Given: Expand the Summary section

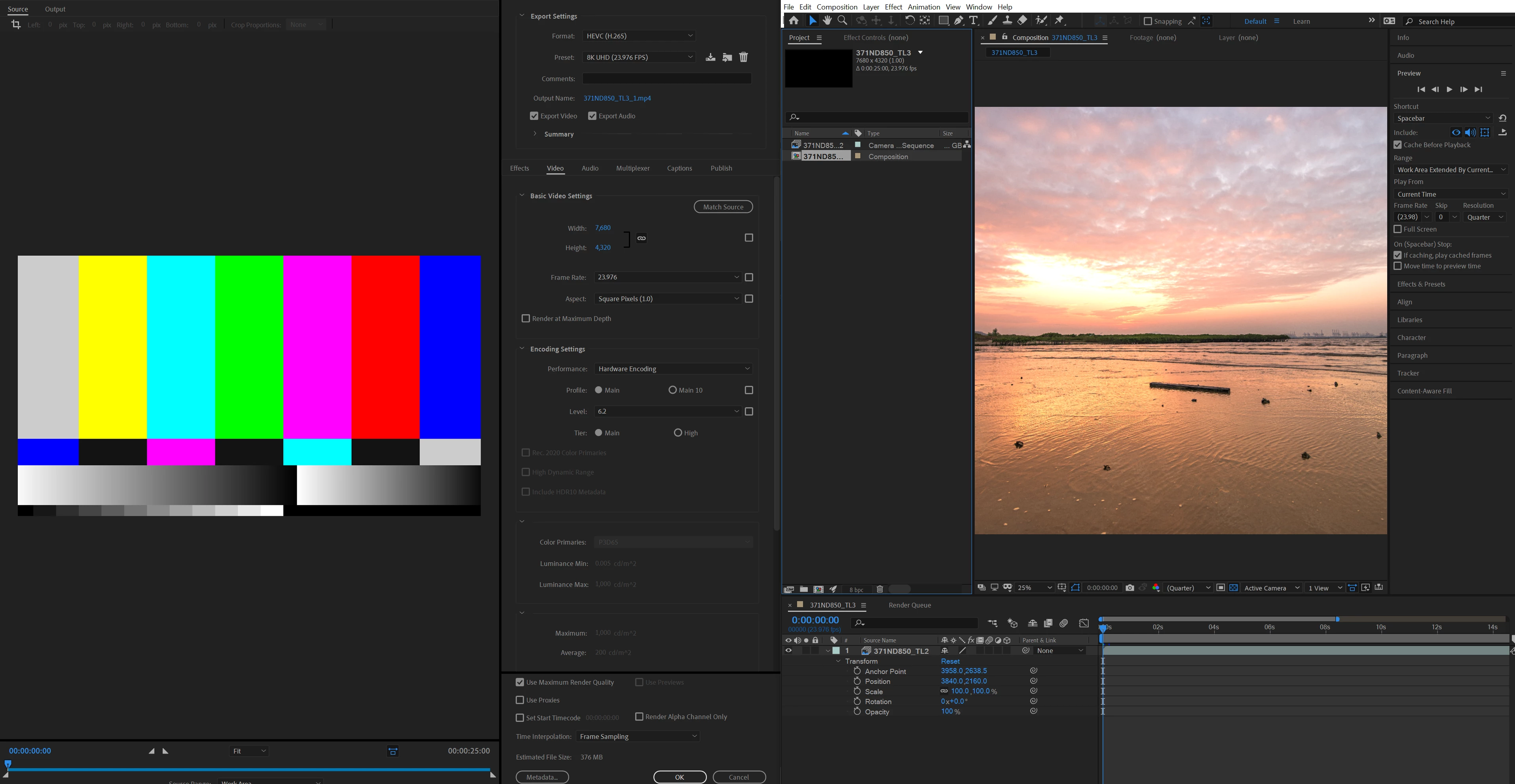Looking at the screenshot, I should (535, 134).
